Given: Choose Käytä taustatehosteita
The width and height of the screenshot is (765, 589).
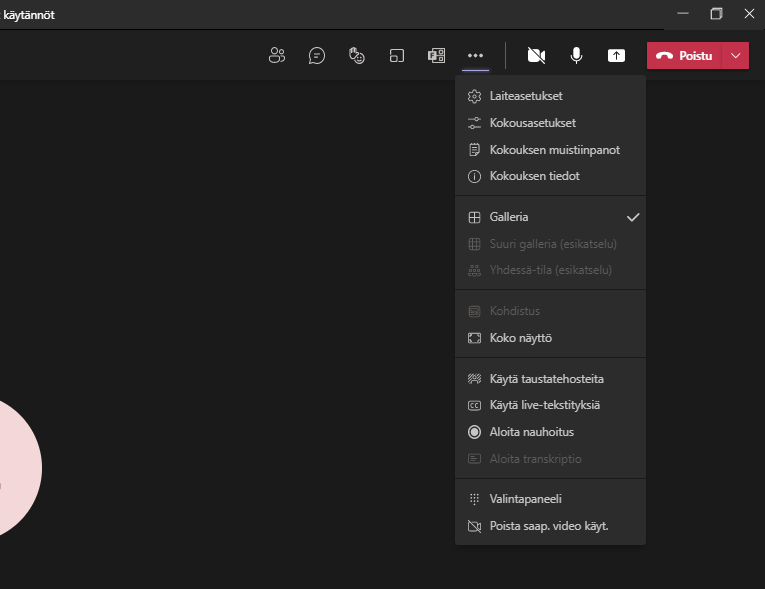Looking at the screenshot, I should [550, 379].
